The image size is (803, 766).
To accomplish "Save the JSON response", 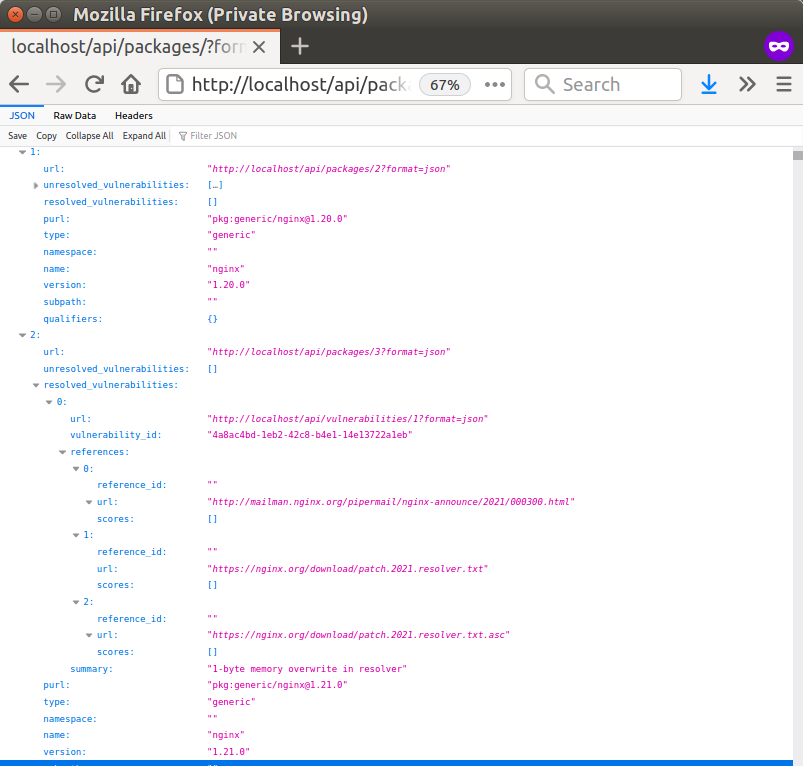I will [17, 135].
